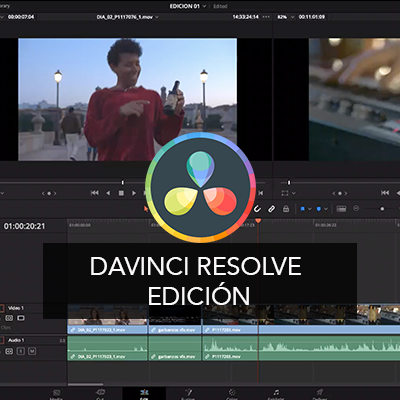Click timeline viewer previous/next marker control
This screenshot has width=400, height=400.
(340, 193)
